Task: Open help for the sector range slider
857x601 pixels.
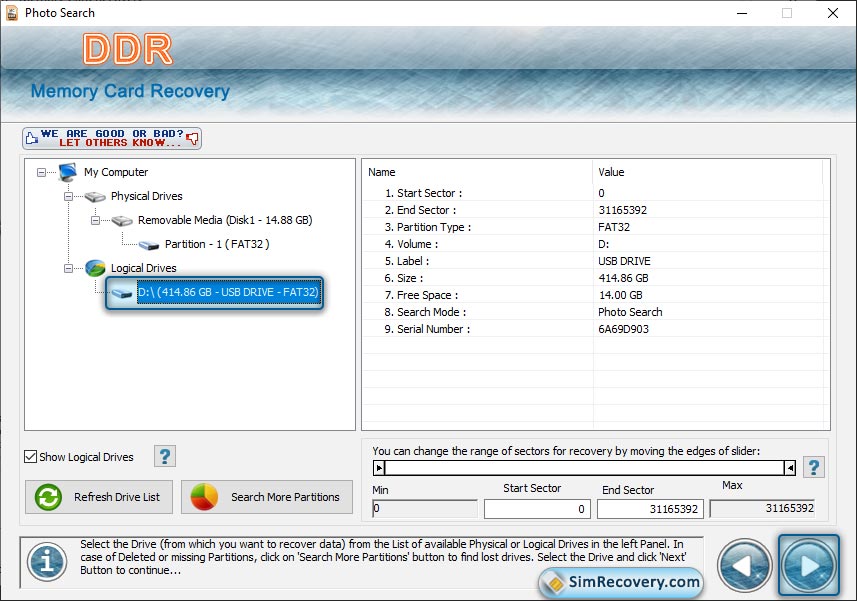Action: (813, 467)
